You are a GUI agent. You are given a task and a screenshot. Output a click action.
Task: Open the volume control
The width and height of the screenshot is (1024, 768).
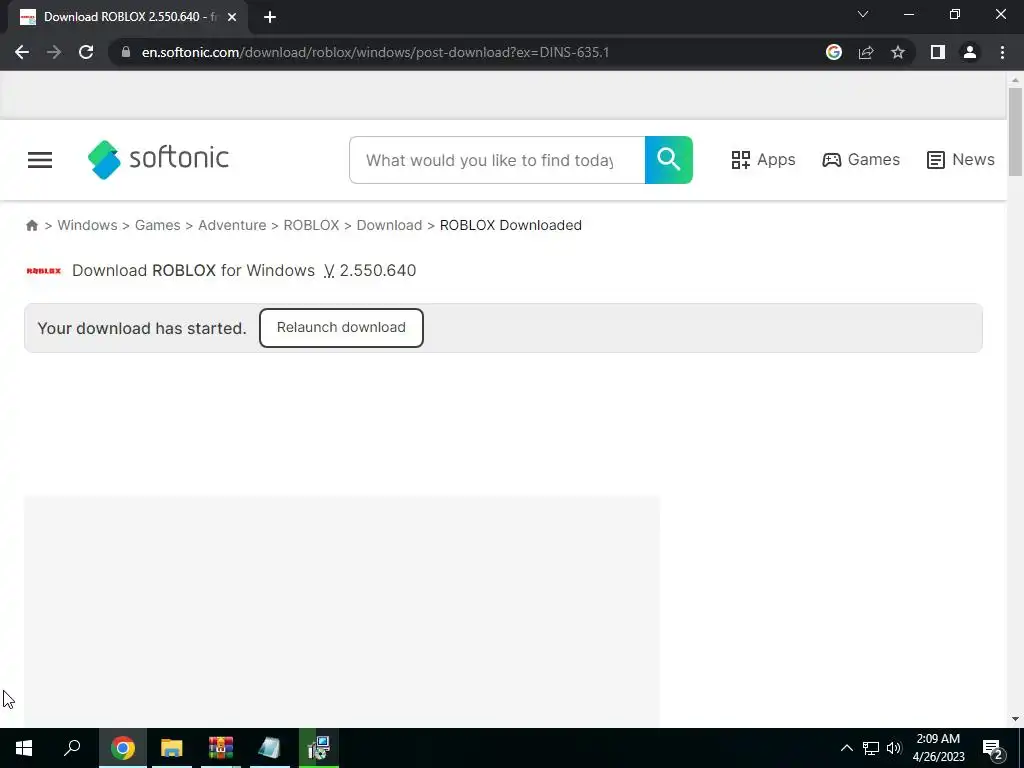pyautogui.click(x=893, y=748)
